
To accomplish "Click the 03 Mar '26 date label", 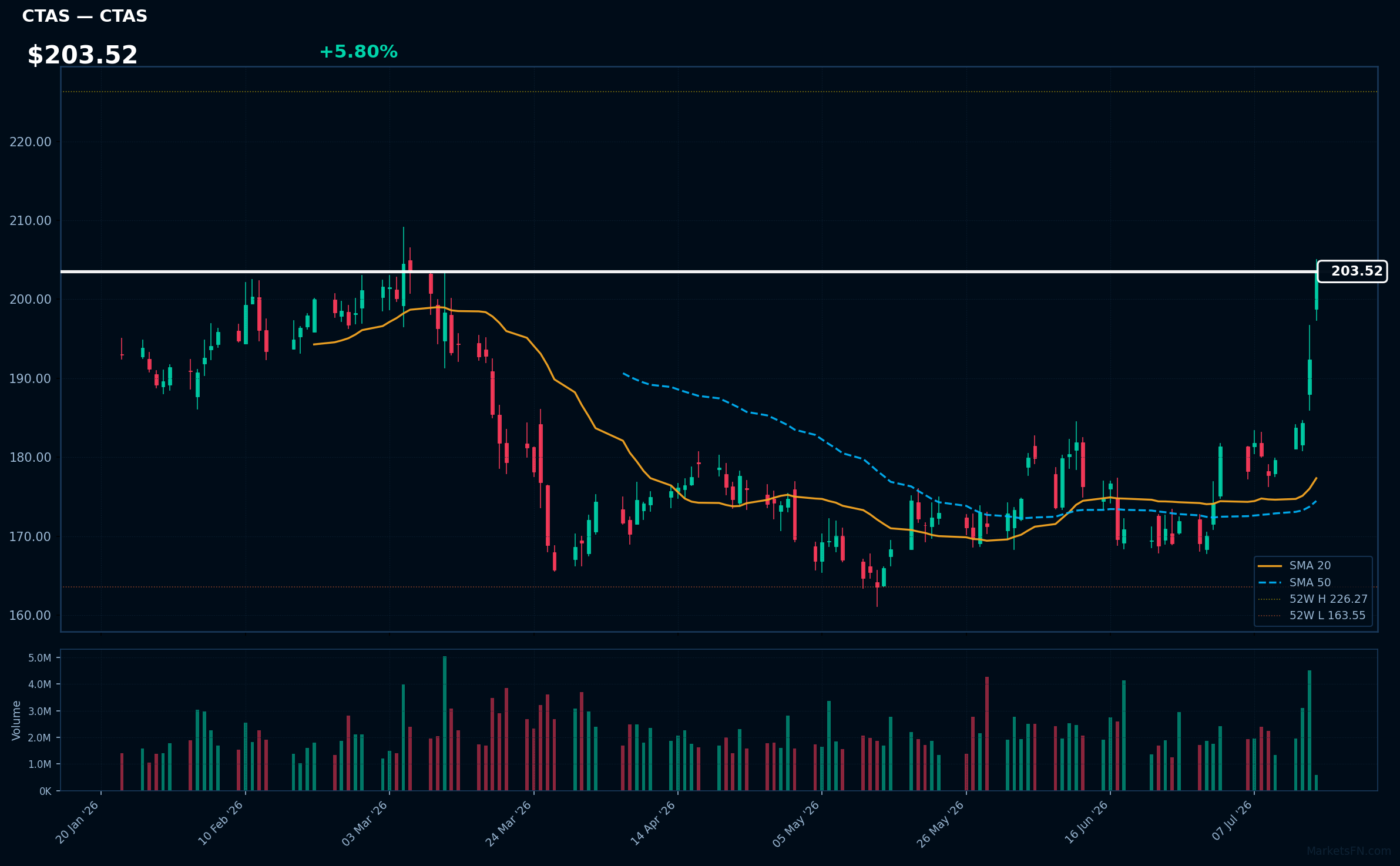I will pos(365,823).
